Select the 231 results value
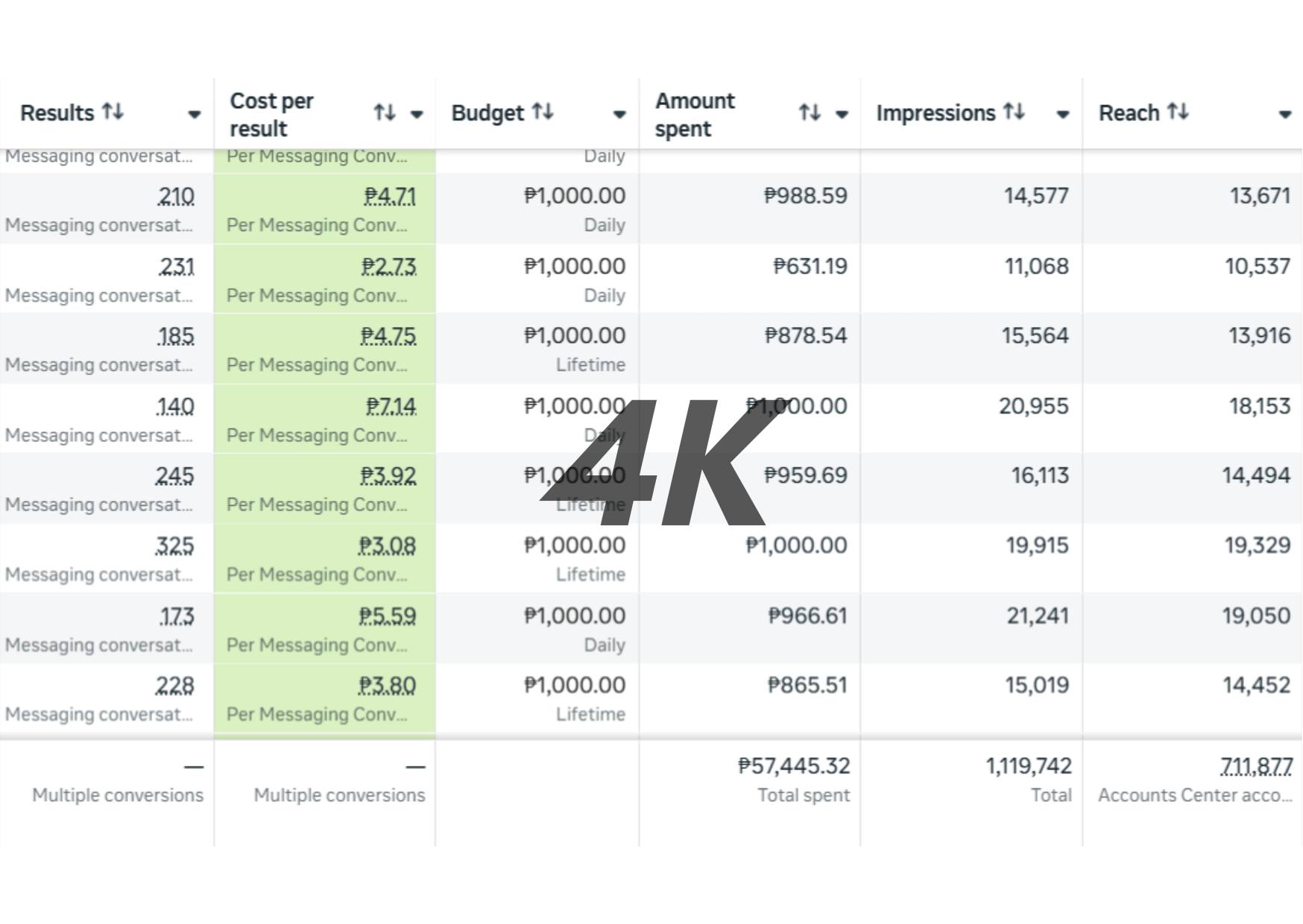This screenshot has height=924, width=1303. [177, 266]
